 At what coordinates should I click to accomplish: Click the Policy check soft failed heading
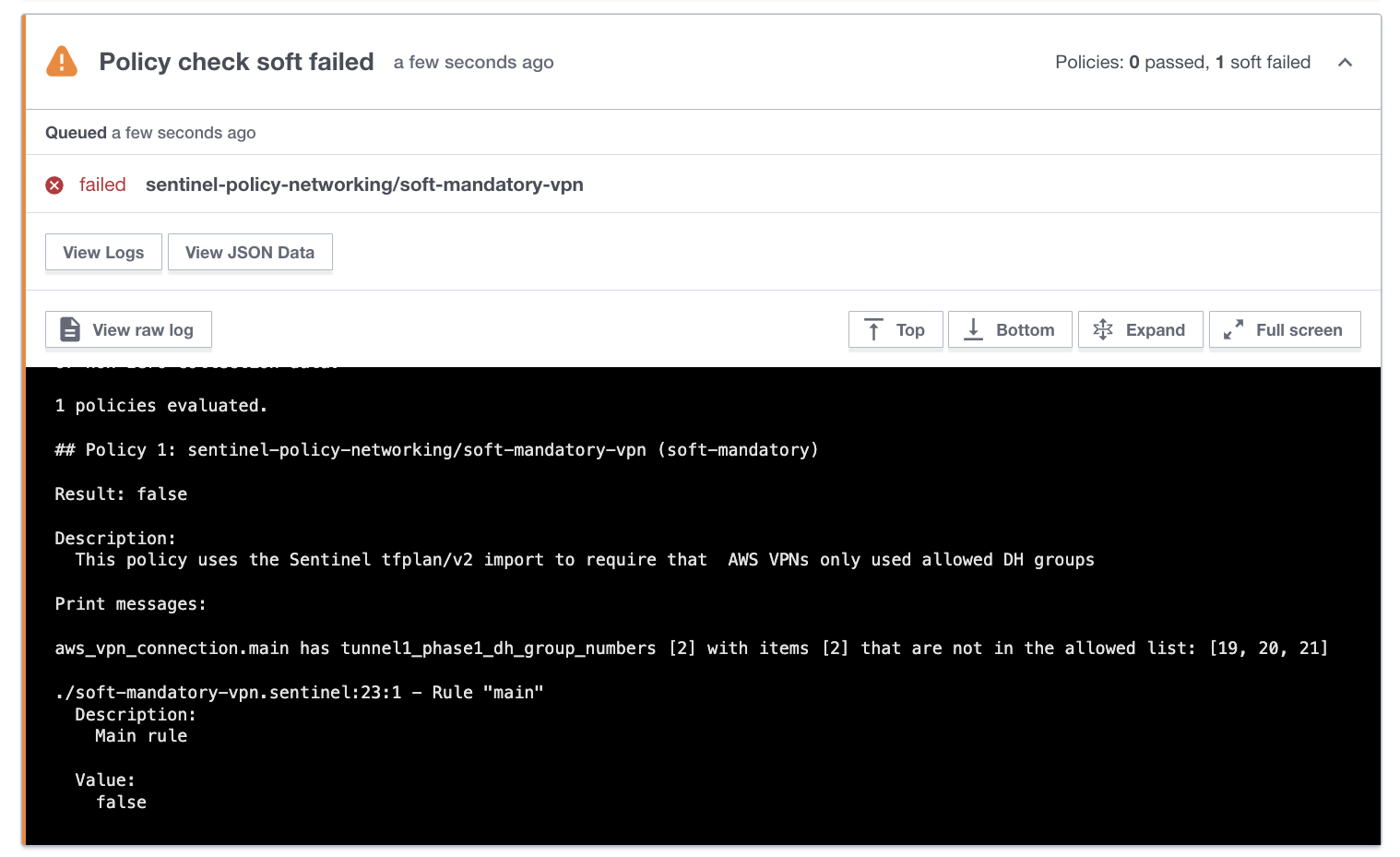236,62
